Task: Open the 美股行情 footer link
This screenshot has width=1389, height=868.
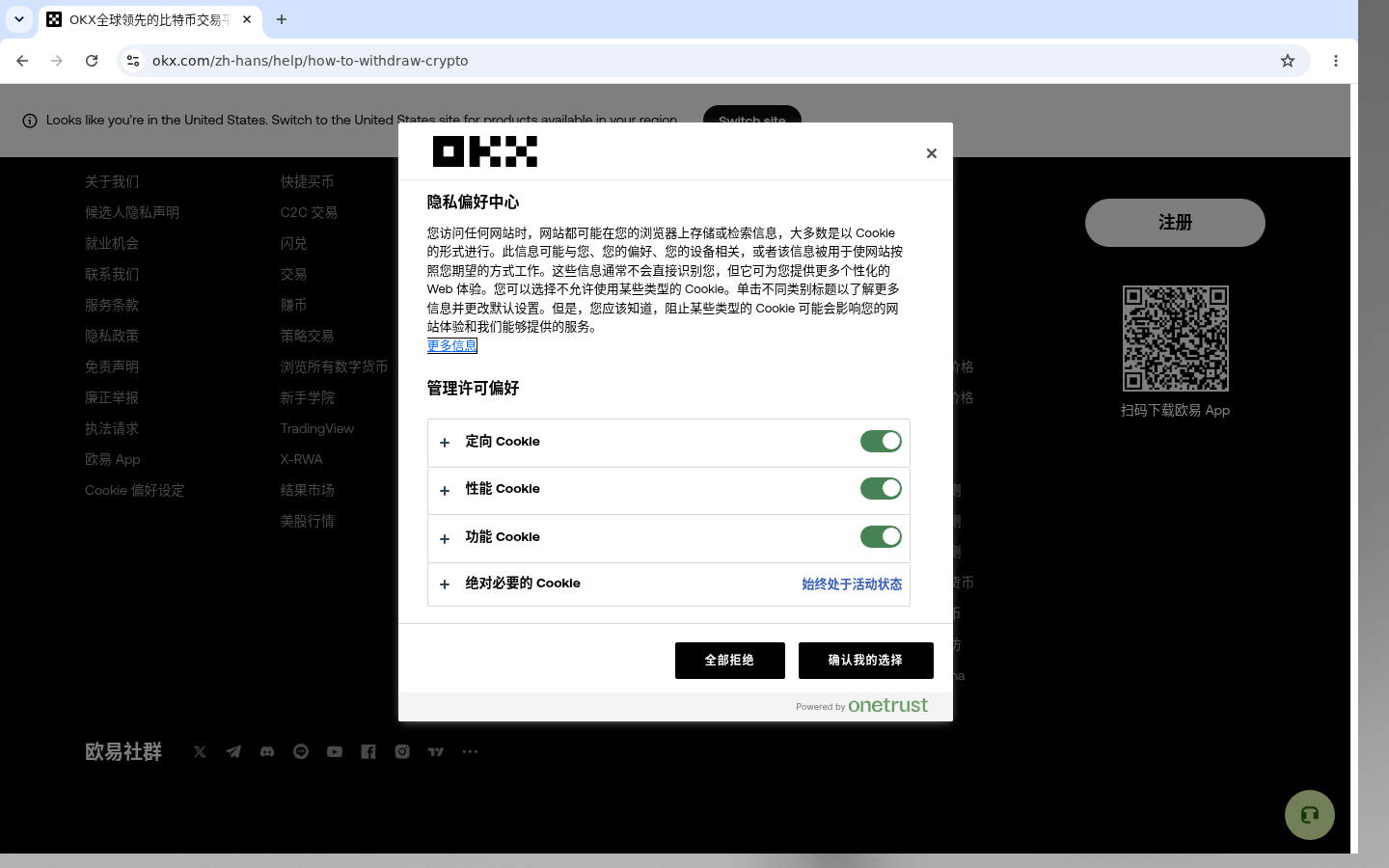Action: click(308, 521)
